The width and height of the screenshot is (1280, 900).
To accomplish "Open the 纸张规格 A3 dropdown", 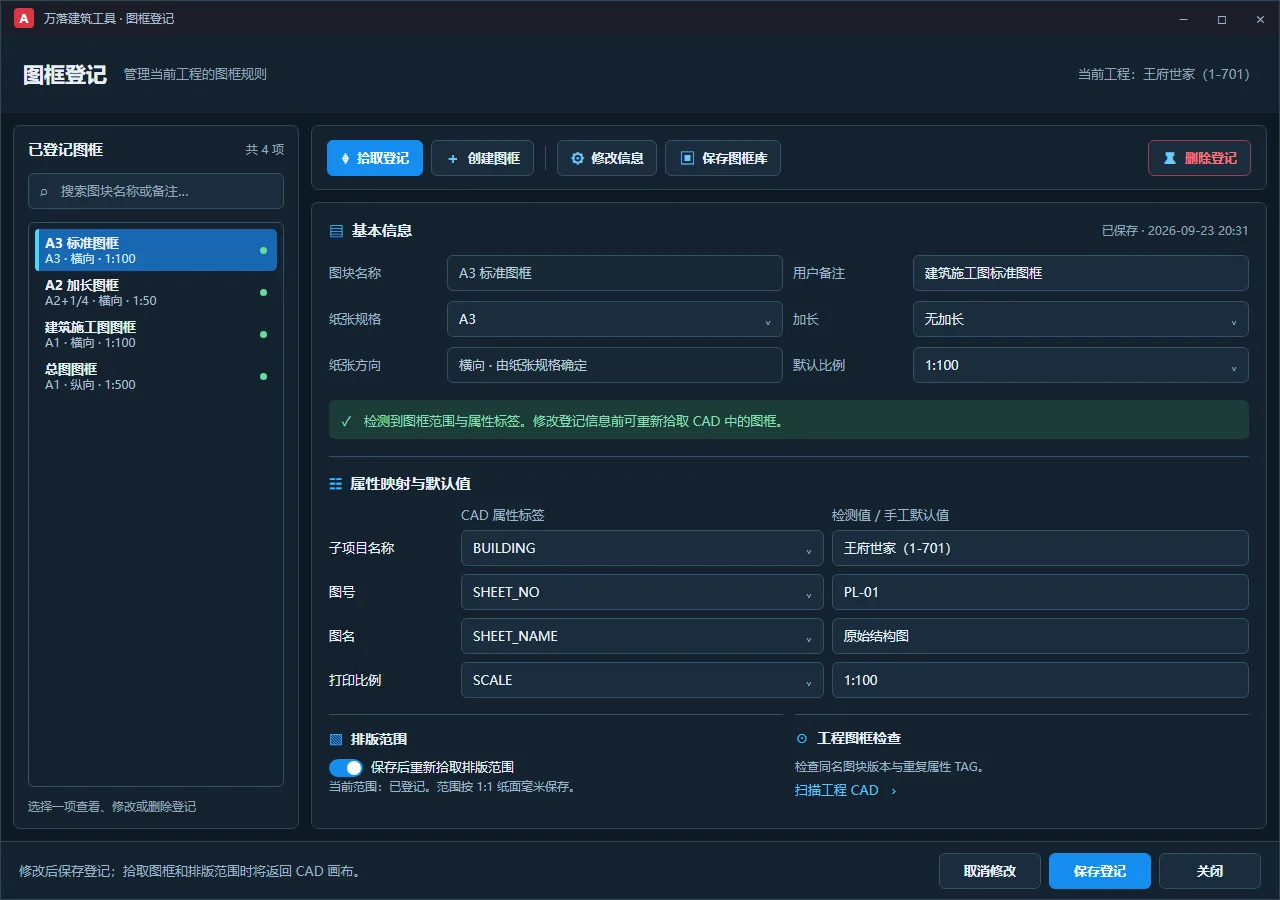I will click(x=615, y=319).
